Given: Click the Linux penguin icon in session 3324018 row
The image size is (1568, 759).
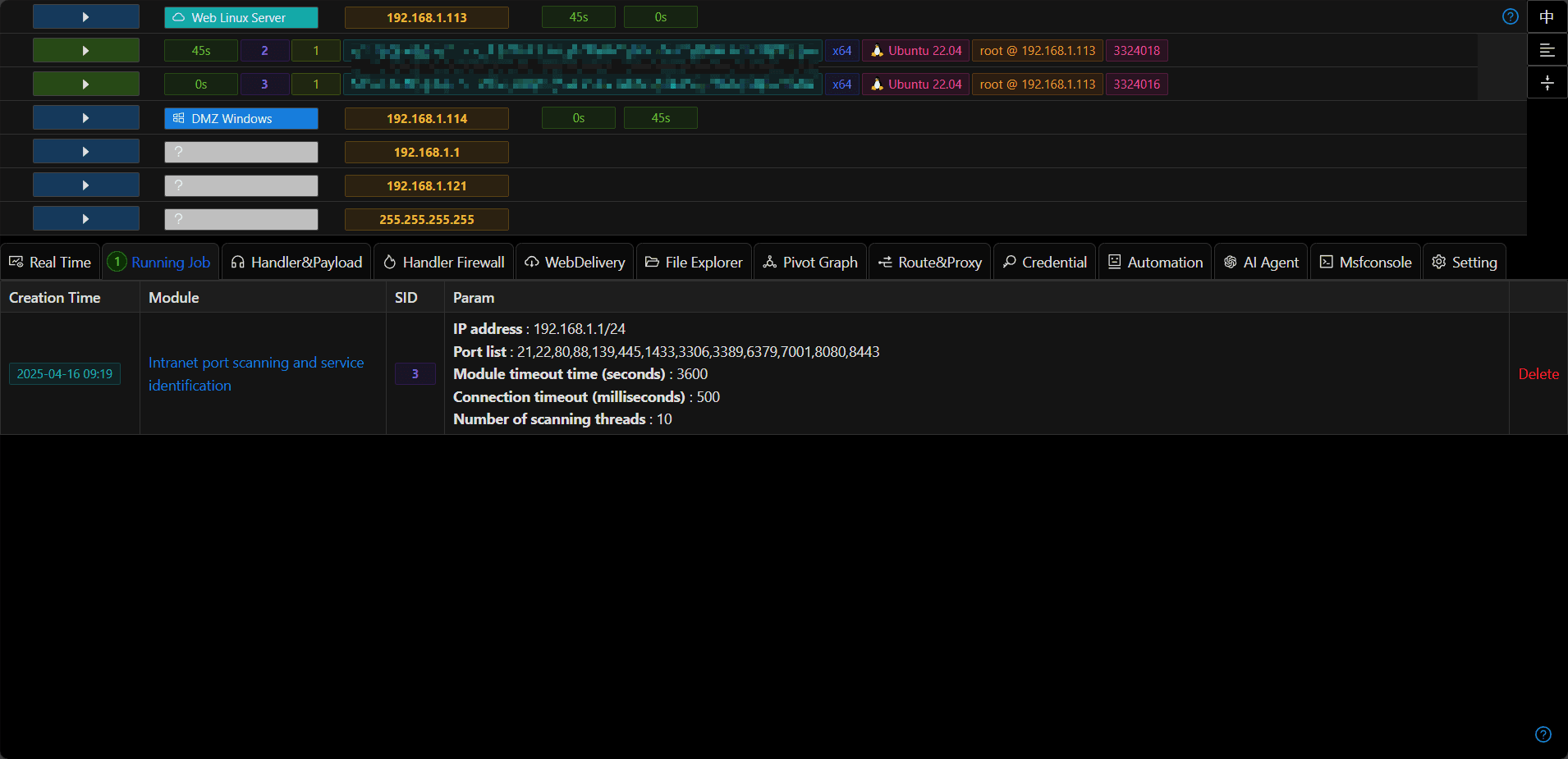Looking at the screenshot, I should coord(877,51).
